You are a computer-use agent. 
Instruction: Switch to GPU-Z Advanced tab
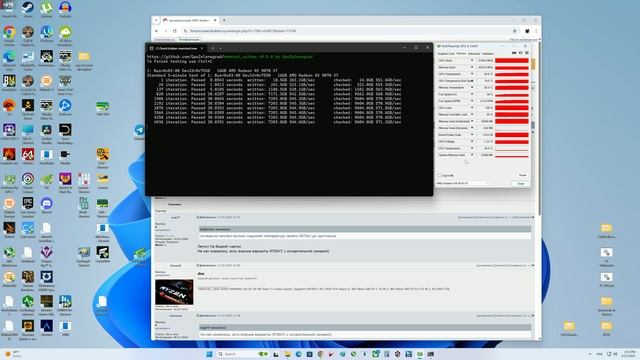point(474,53)
